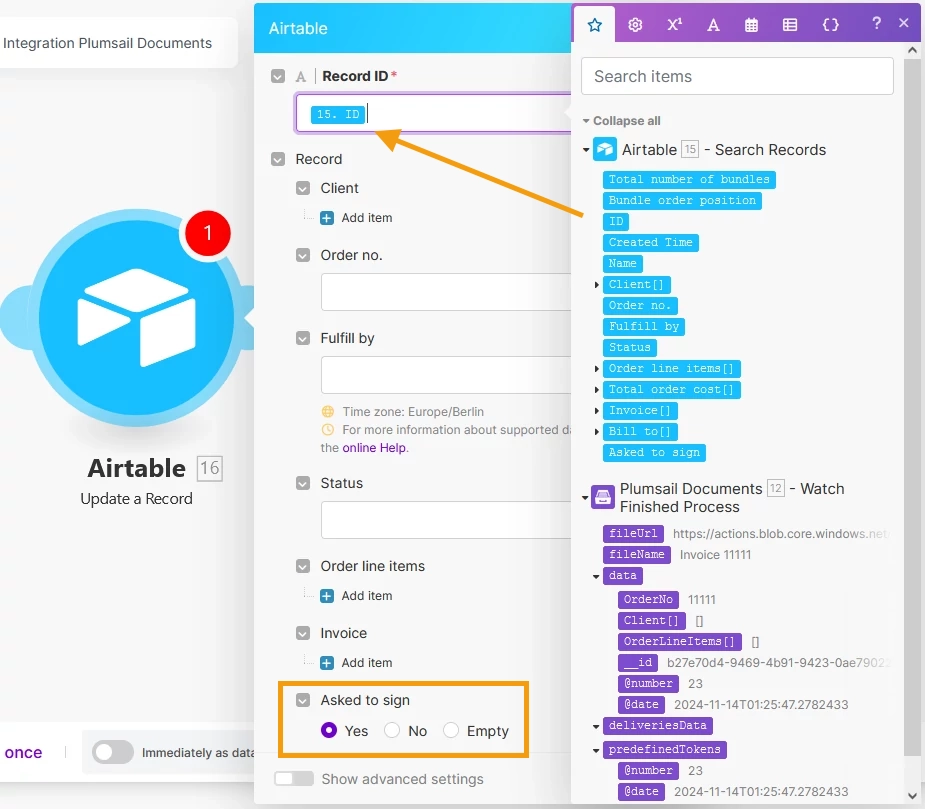Image resolution: width=925 pixels, height=809 pixels.
Task: Select the Created Time pill
Action: point(651,243)
